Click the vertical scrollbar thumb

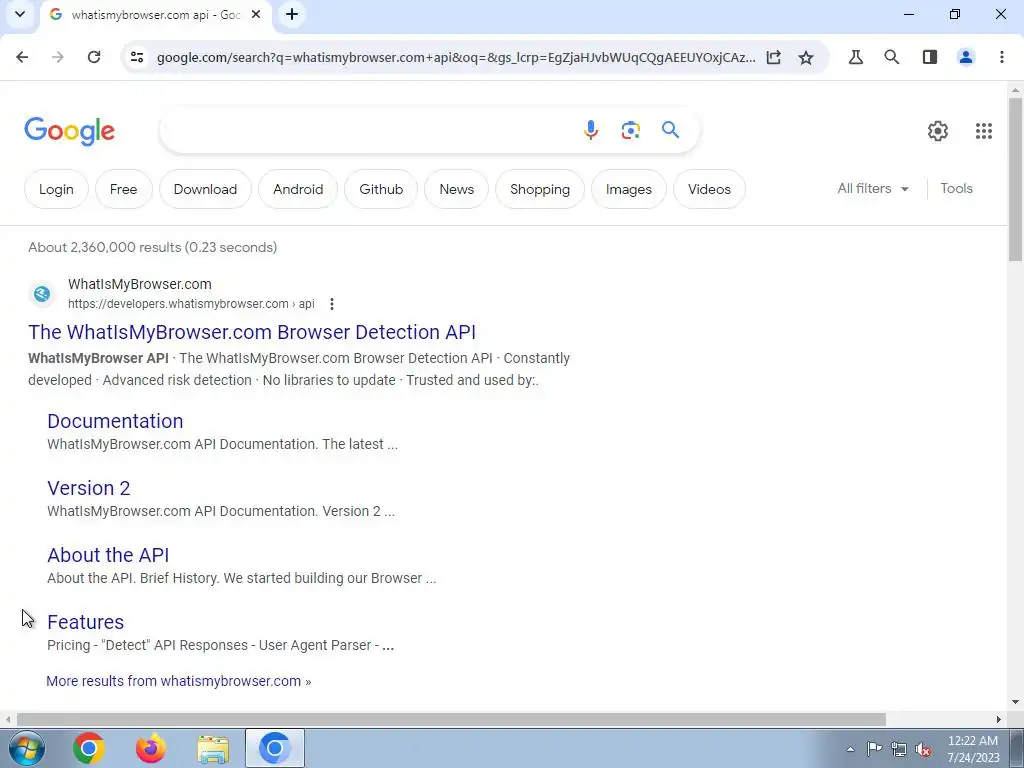[1016, 180]
